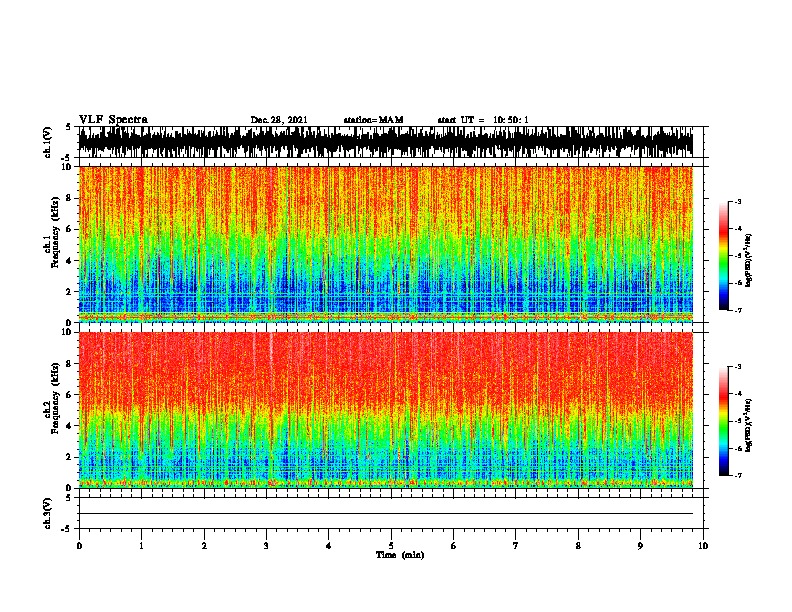Click the "4" kHz tick of ch.1 spectrogram
This screenshot has width=792, height=612.
[69, 261]
